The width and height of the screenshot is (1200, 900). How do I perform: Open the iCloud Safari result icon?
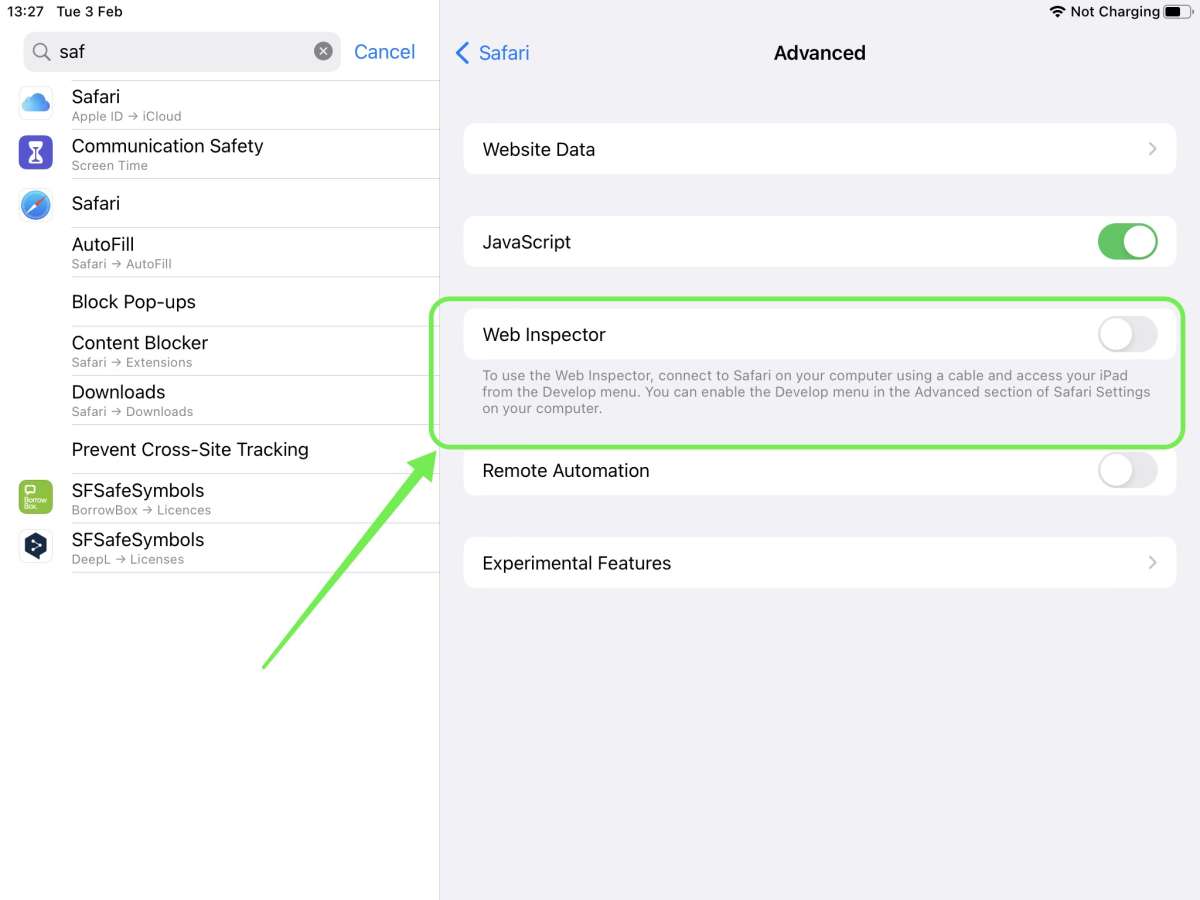tap(36, 103)
